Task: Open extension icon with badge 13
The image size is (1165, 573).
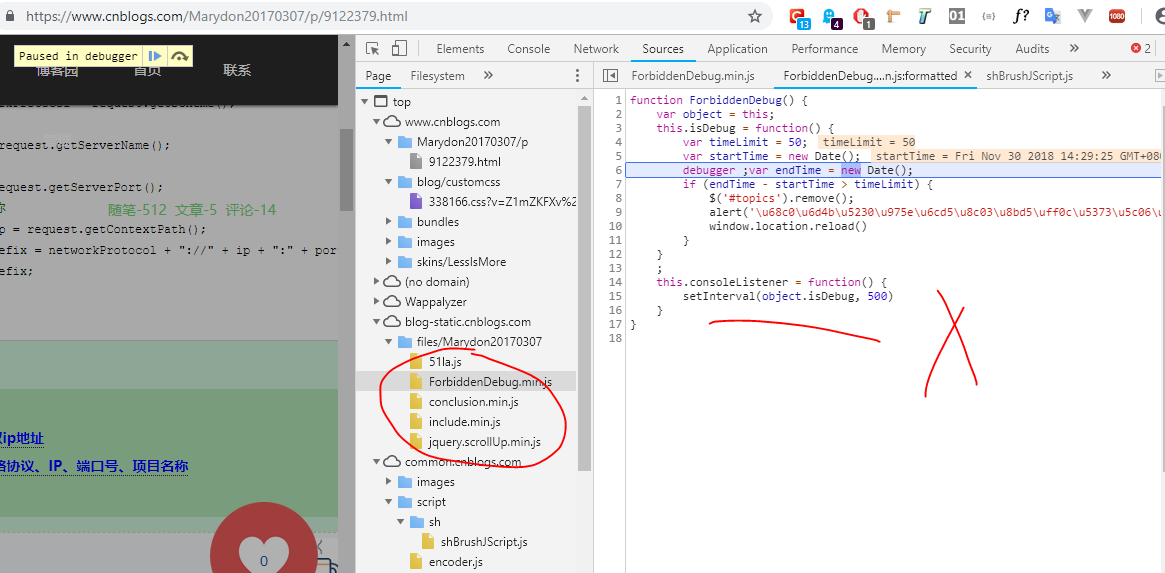Action: [x=799, y=17]
